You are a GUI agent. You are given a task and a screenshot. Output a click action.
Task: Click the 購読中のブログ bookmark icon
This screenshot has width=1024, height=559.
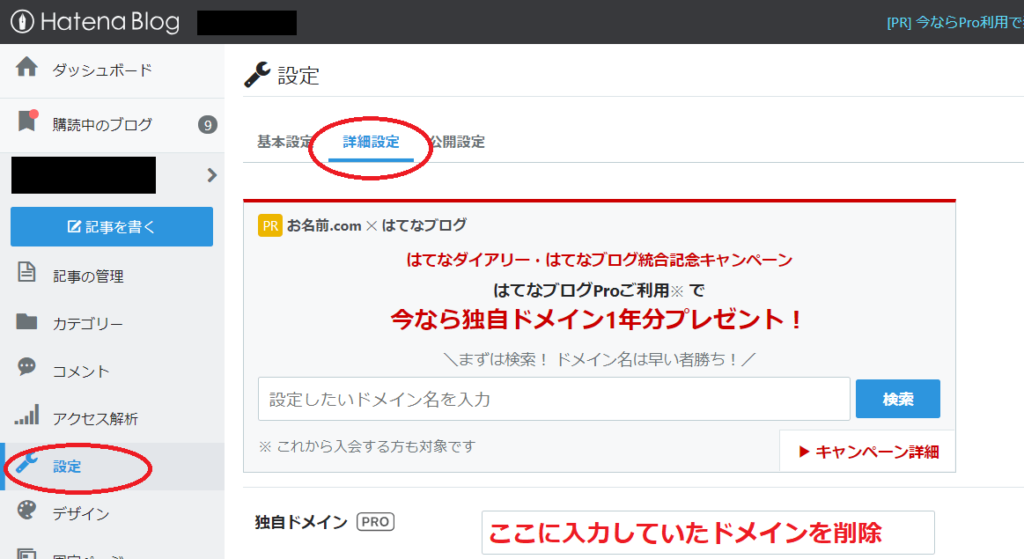27,120
